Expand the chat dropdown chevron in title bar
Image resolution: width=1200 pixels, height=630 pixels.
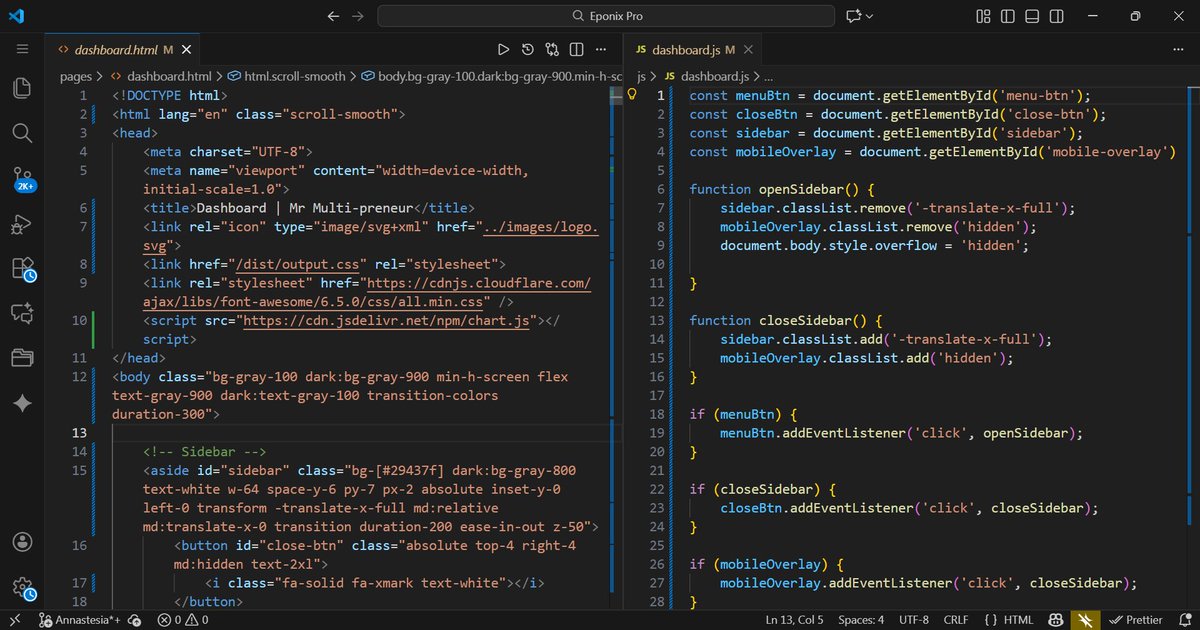point(869,16)
